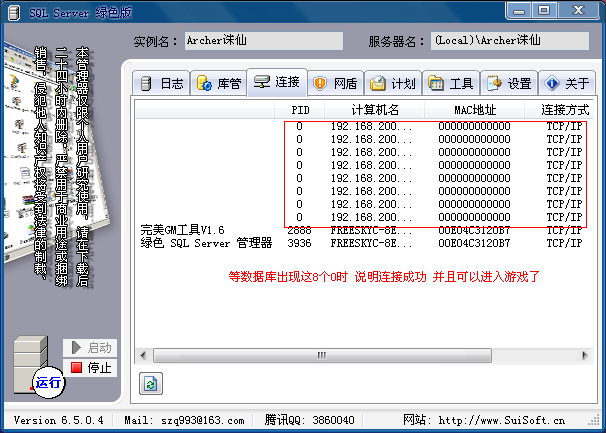Go to the 设置 settings tab
606x433 pixels.
click(x=508, y=83)
